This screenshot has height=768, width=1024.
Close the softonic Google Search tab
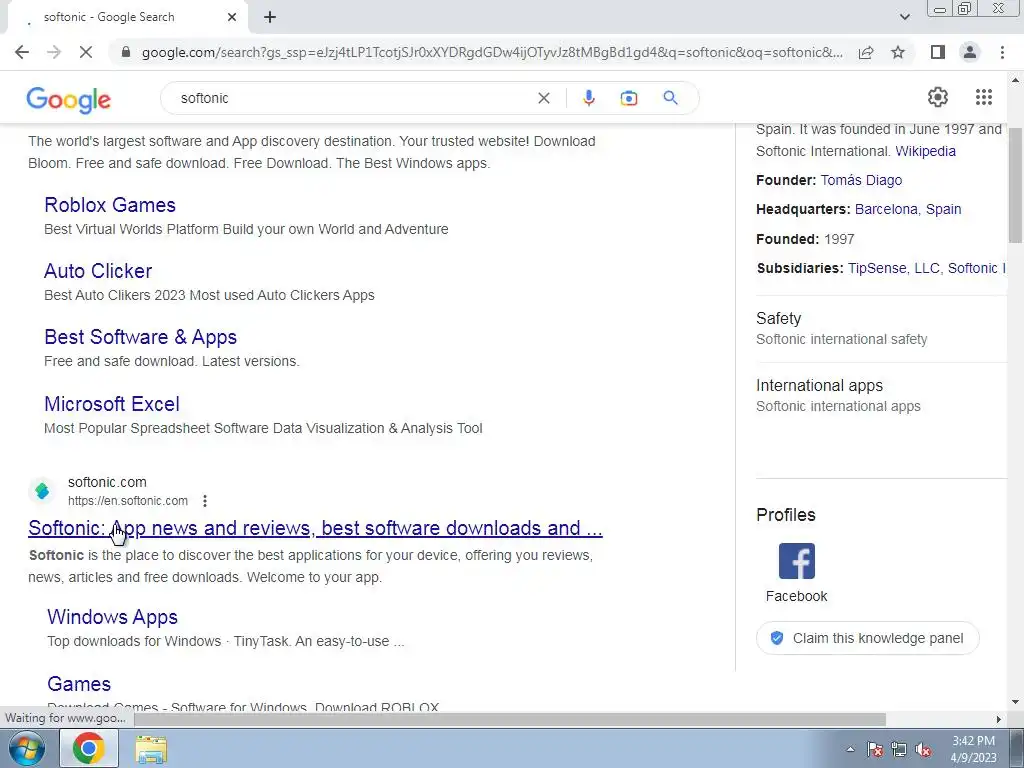coord(232,18)
